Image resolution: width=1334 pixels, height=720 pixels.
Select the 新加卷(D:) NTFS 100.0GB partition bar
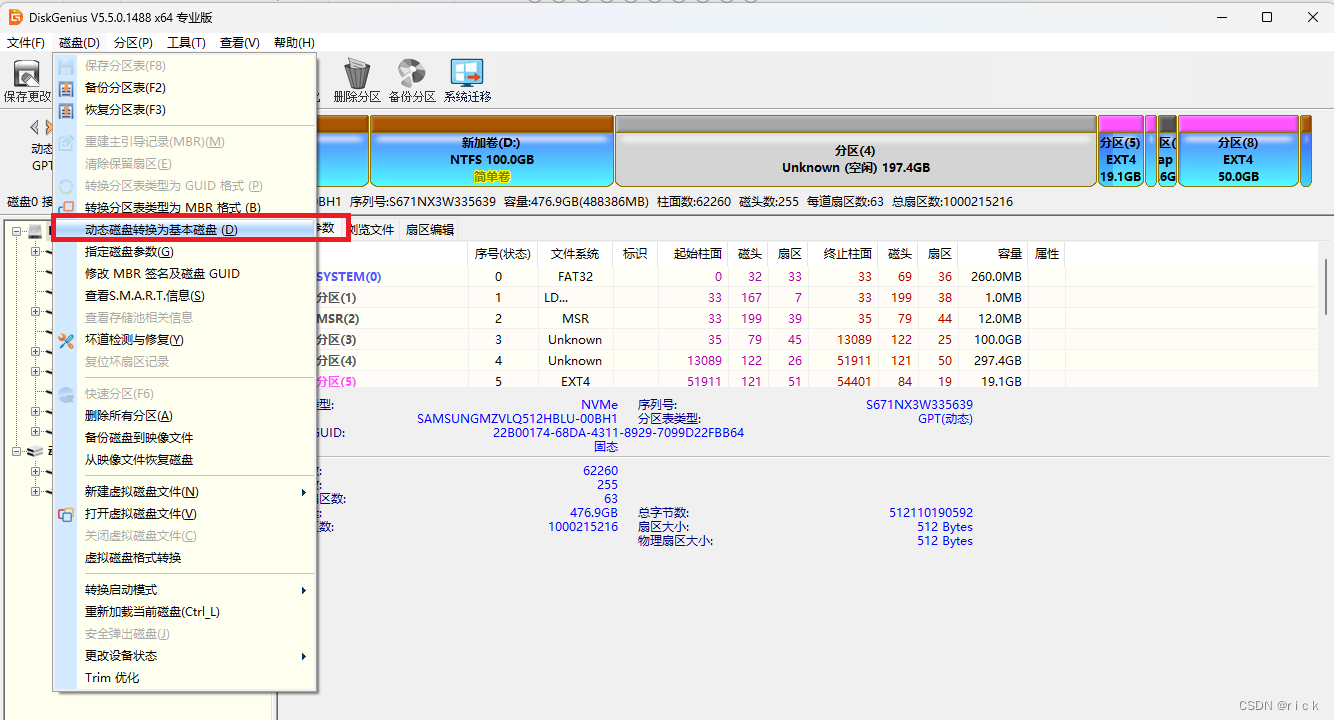pos(491,151)
